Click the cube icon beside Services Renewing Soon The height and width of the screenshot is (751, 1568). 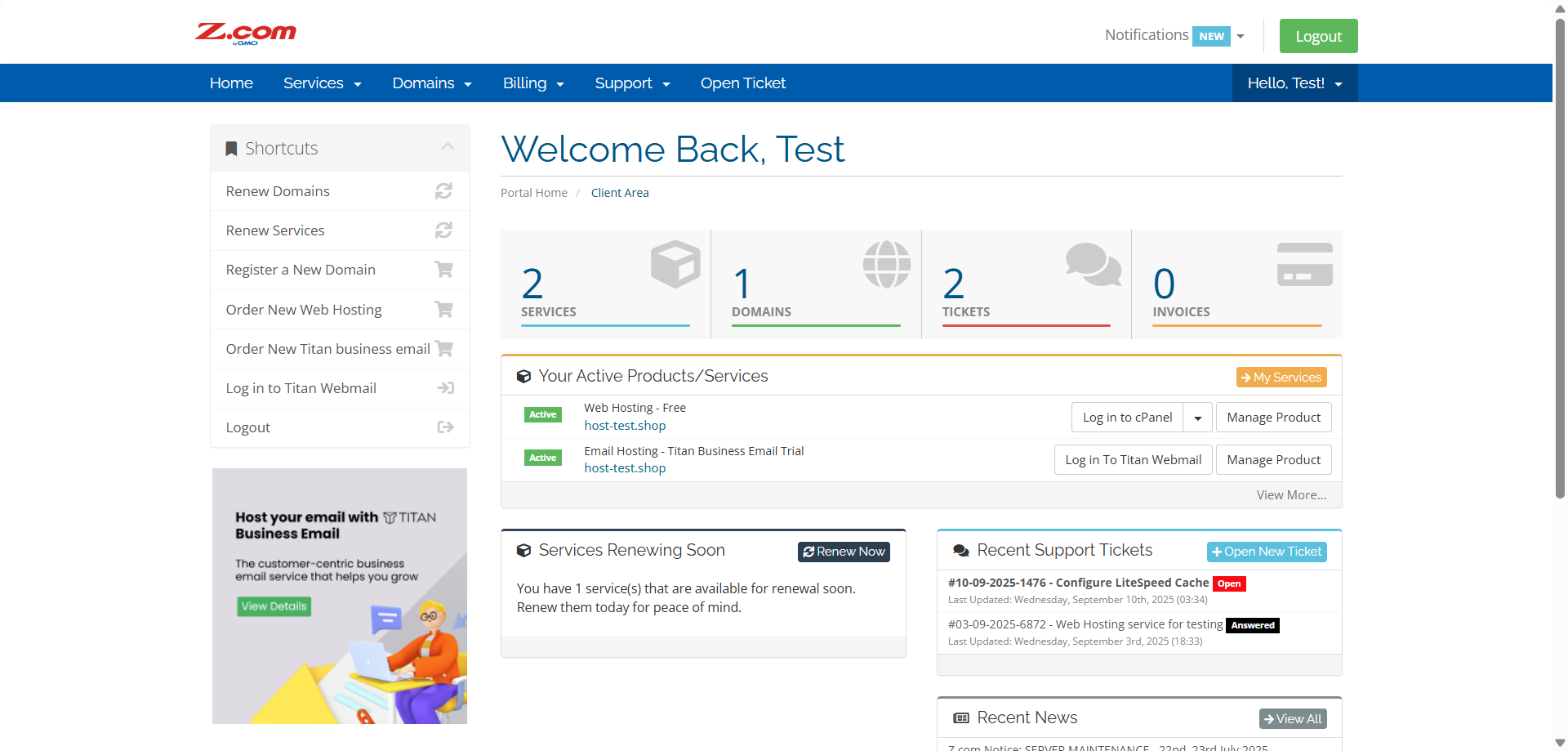[523, 551]
